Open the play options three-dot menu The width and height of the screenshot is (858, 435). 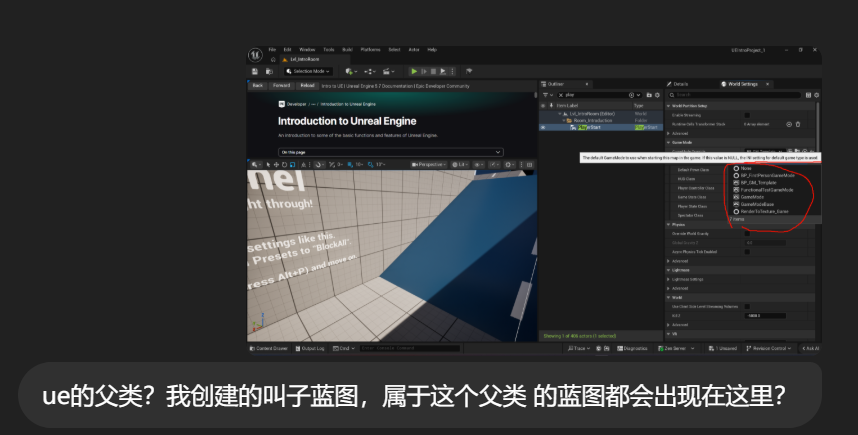(x=453, y=71)
